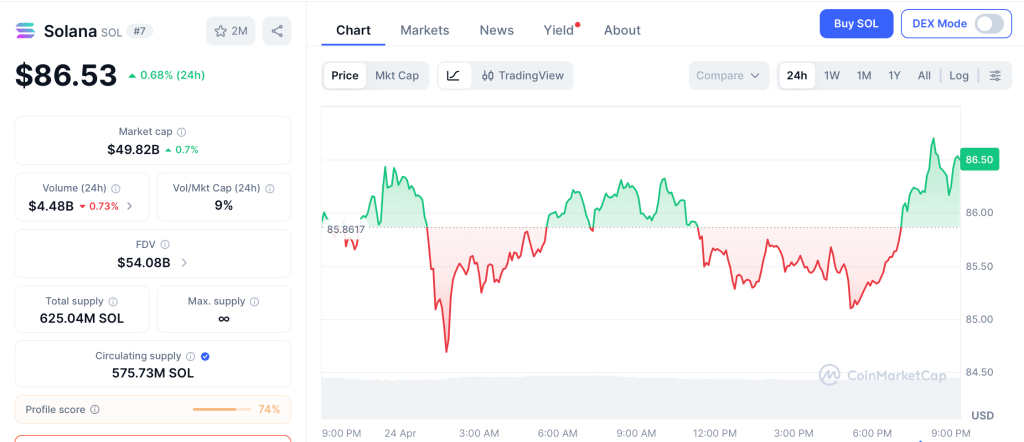Viewport: 1024px width, 442px height.
Task: Click Market cap info icon
Action: point(181,132)
